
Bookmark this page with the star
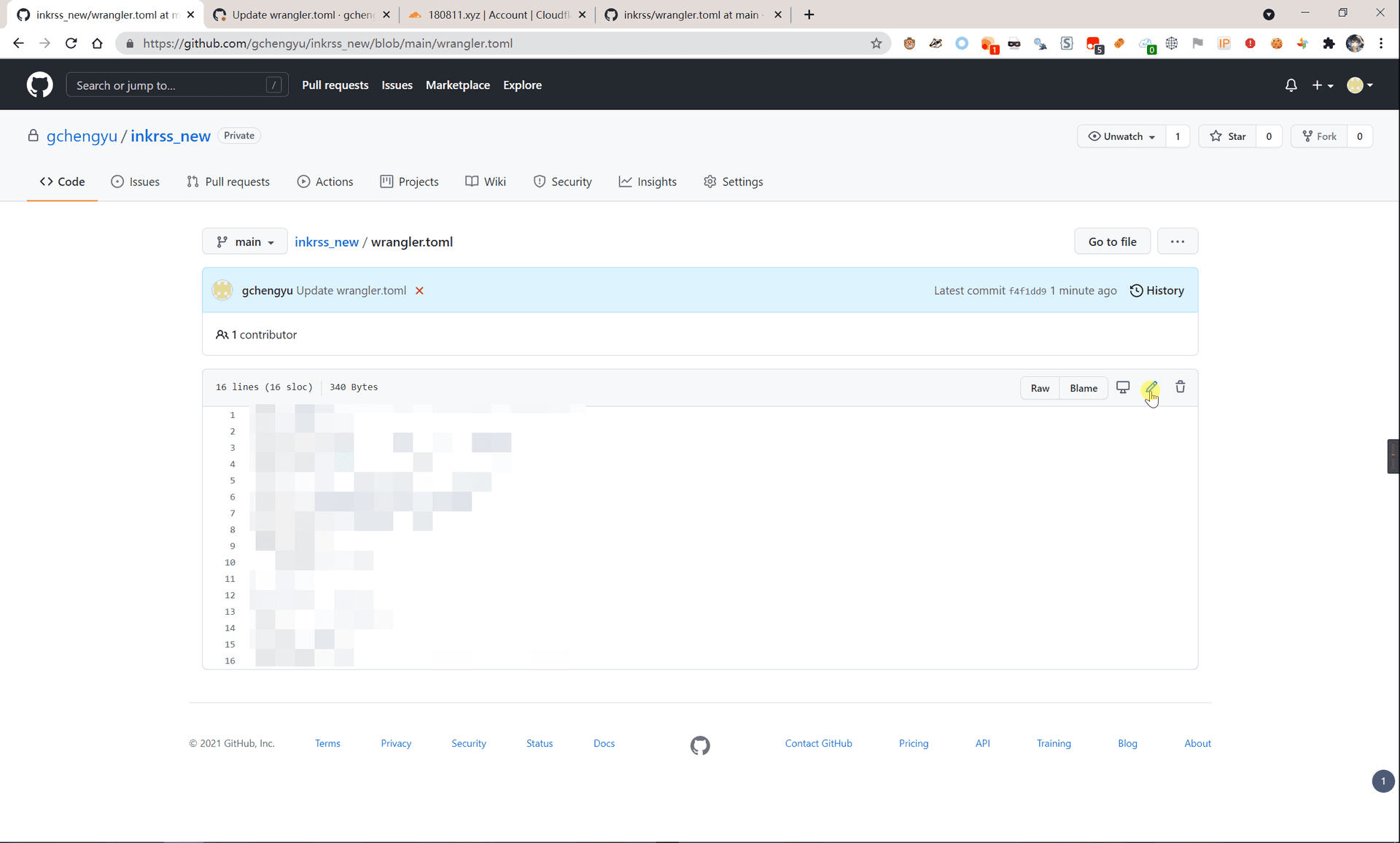point(876,43)
